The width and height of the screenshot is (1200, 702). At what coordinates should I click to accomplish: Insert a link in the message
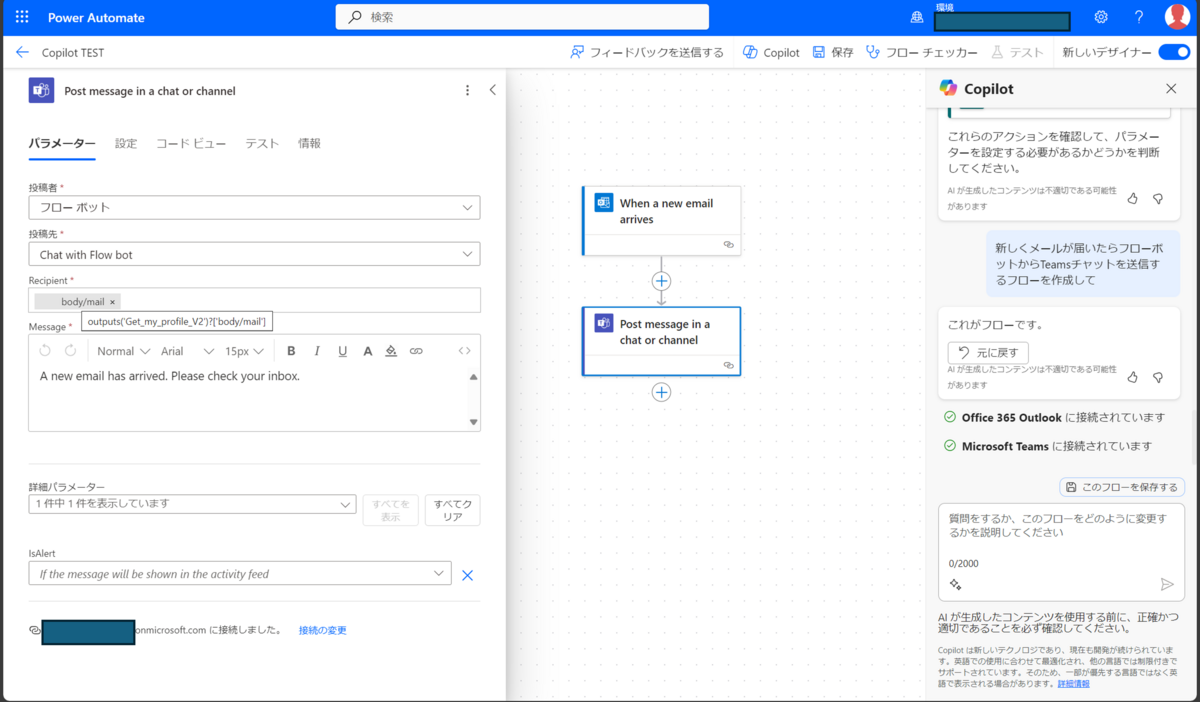click(416, 351)
